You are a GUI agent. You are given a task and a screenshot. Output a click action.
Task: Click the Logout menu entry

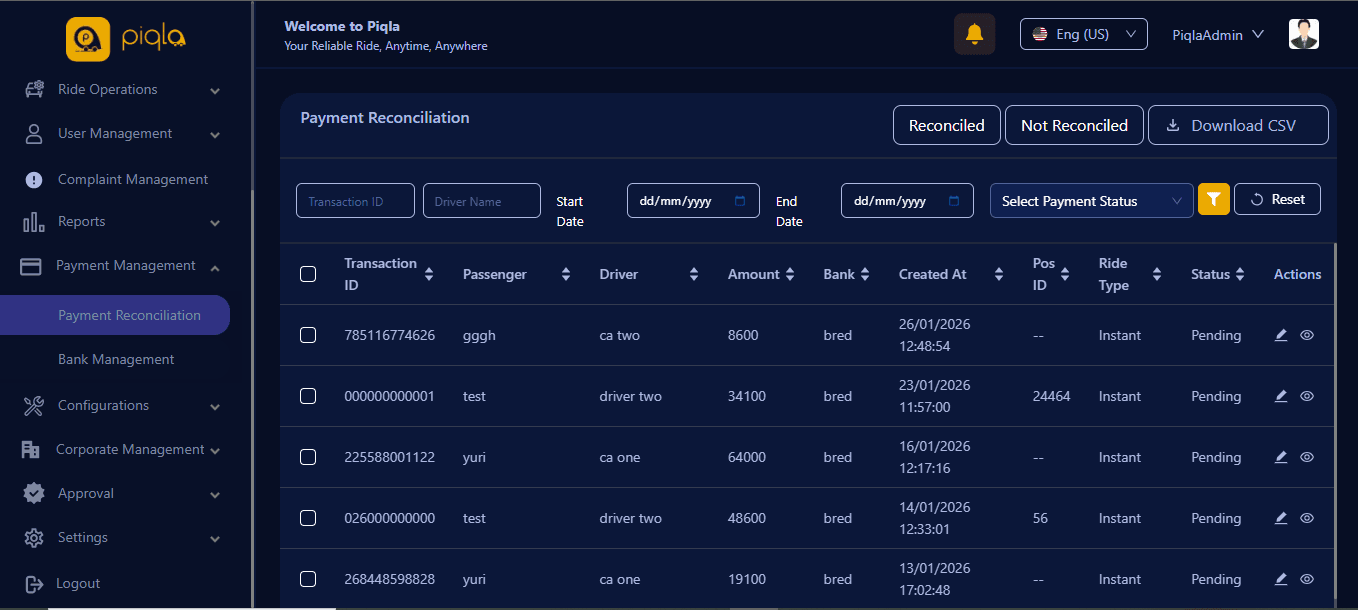79,583
